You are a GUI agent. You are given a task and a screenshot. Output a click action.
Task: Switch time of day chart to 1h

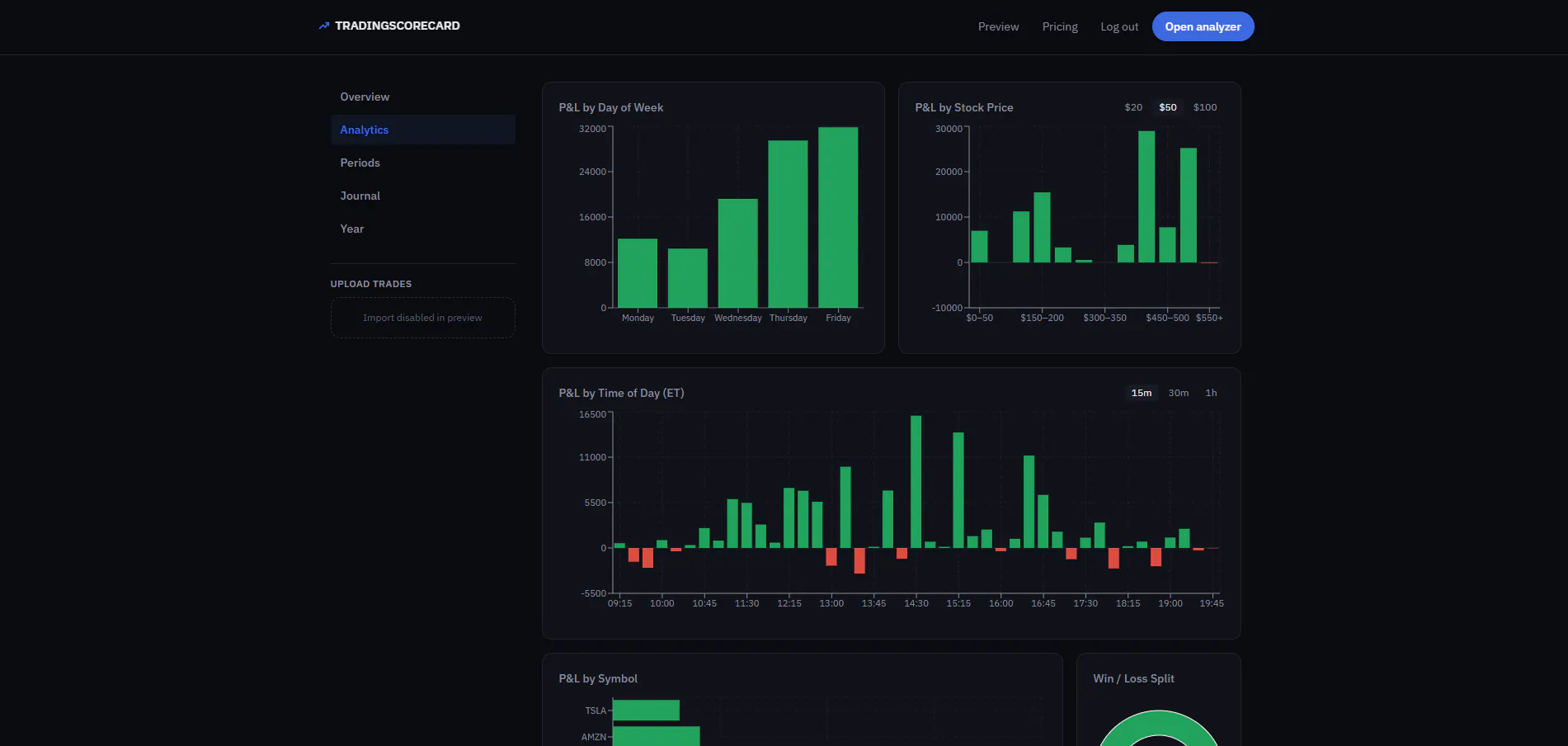point(1211,393)
